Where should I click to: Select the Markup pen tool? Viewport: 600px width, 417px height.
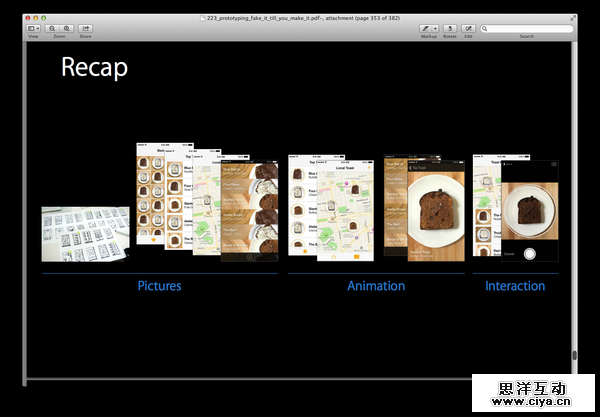(x=426, y=28)
